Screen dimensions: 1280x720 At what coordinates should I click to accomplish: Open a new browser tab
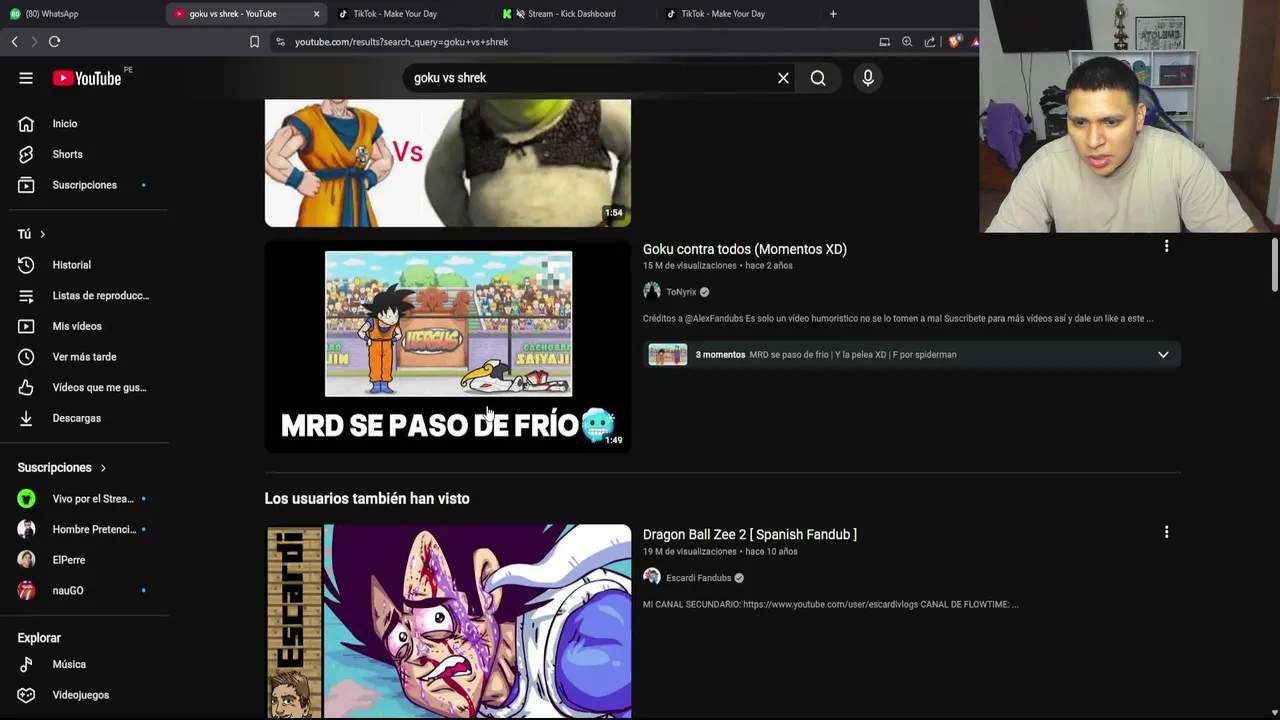click(x=833, y=14)
